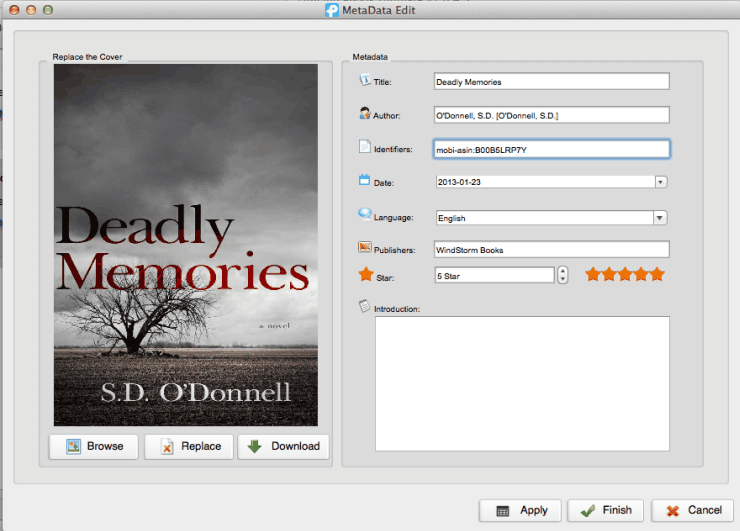Click the Star rating stepper arrows
The width and height of the screenshot is (740, 531).
562,275
